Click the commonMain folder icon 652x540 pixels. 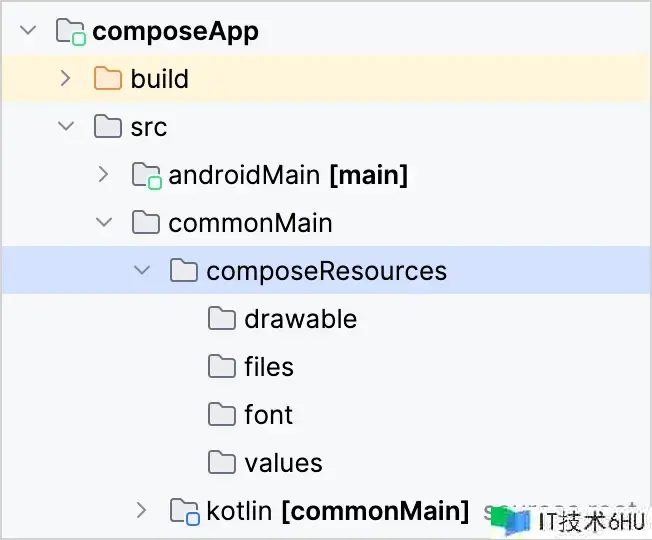pyautogui.click(x=146, y=223)
